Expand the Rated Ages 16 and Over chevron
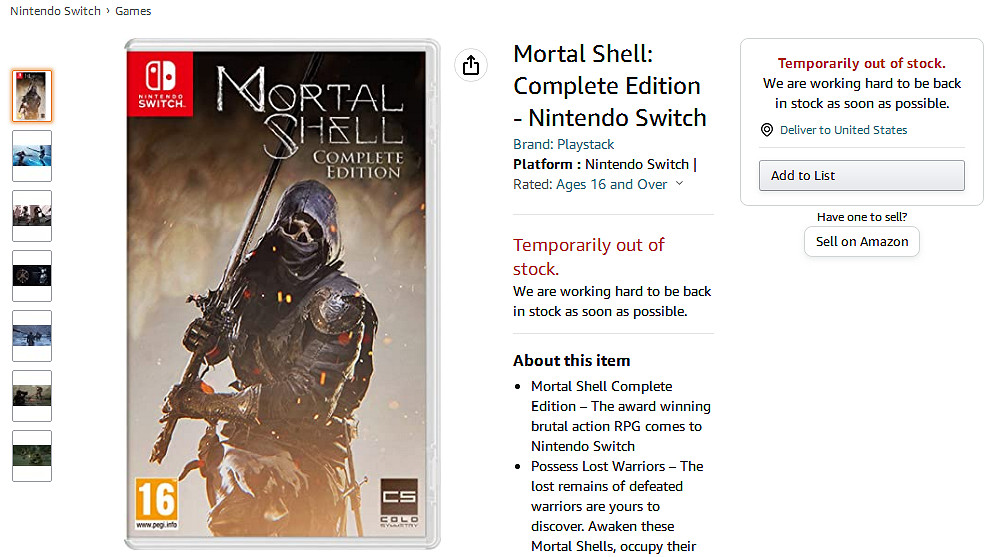The height and width of the screenshot is (557, 995). (x=680, y=183)
